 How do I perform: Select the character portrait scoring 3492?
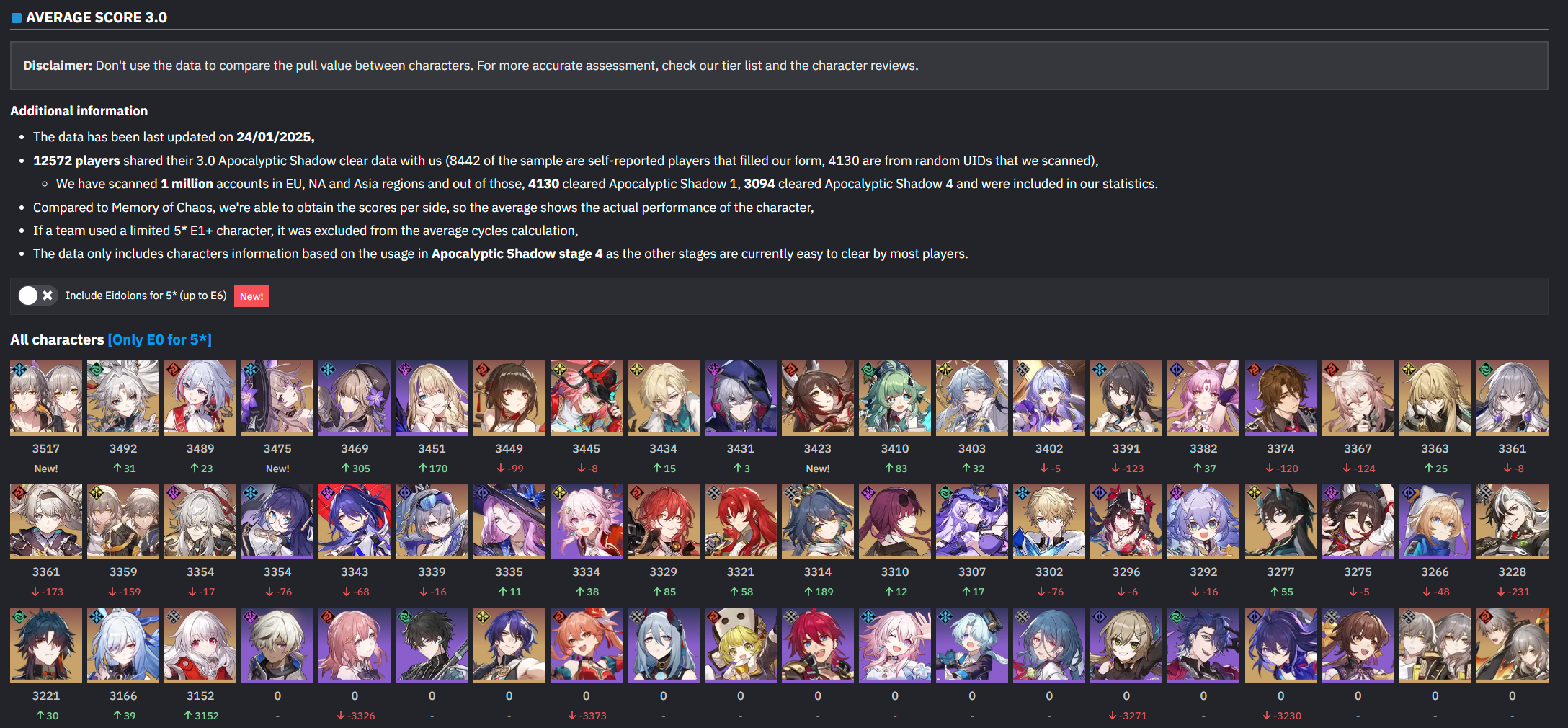tap(123, 398)
